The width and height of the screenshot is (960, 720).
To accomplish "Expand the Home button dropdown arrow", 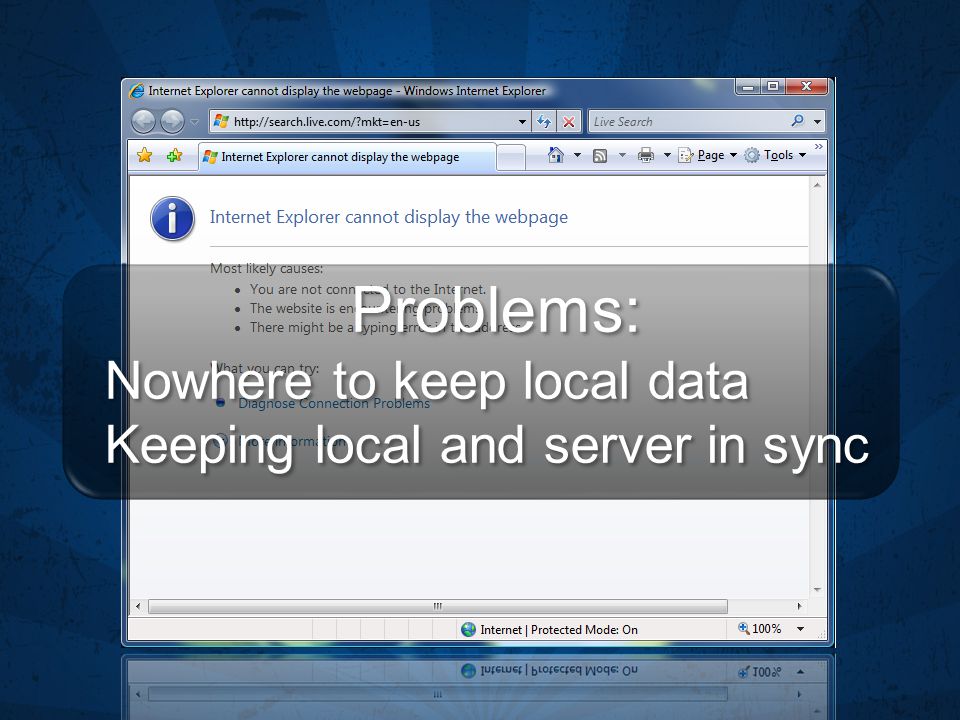I will coord(577,155).
